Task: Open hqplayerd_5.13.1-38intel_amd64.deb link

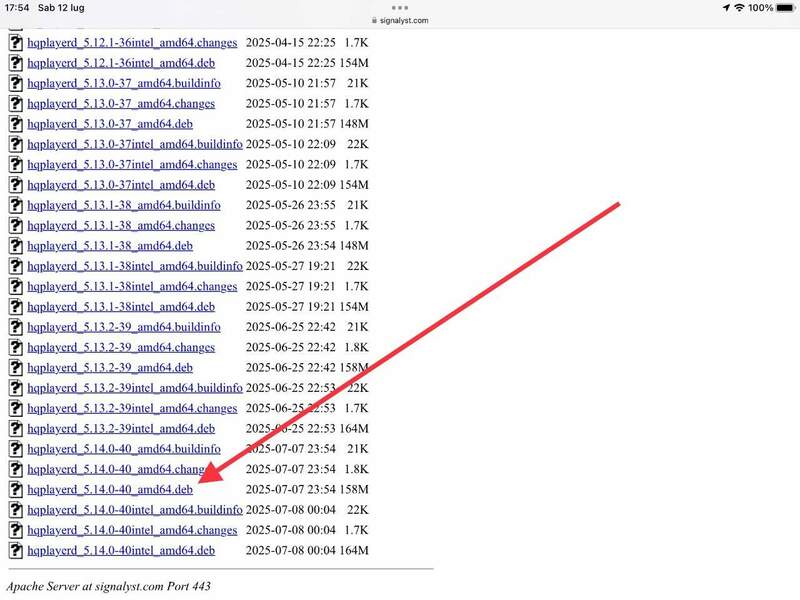Action: click(120, 307)
